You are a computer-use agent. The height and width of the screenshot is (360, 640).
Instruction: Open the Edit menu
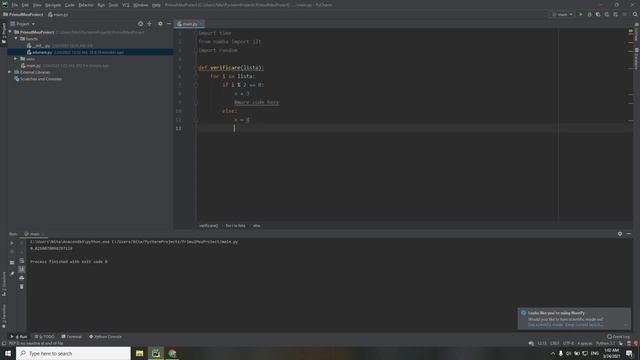[25, 5]
